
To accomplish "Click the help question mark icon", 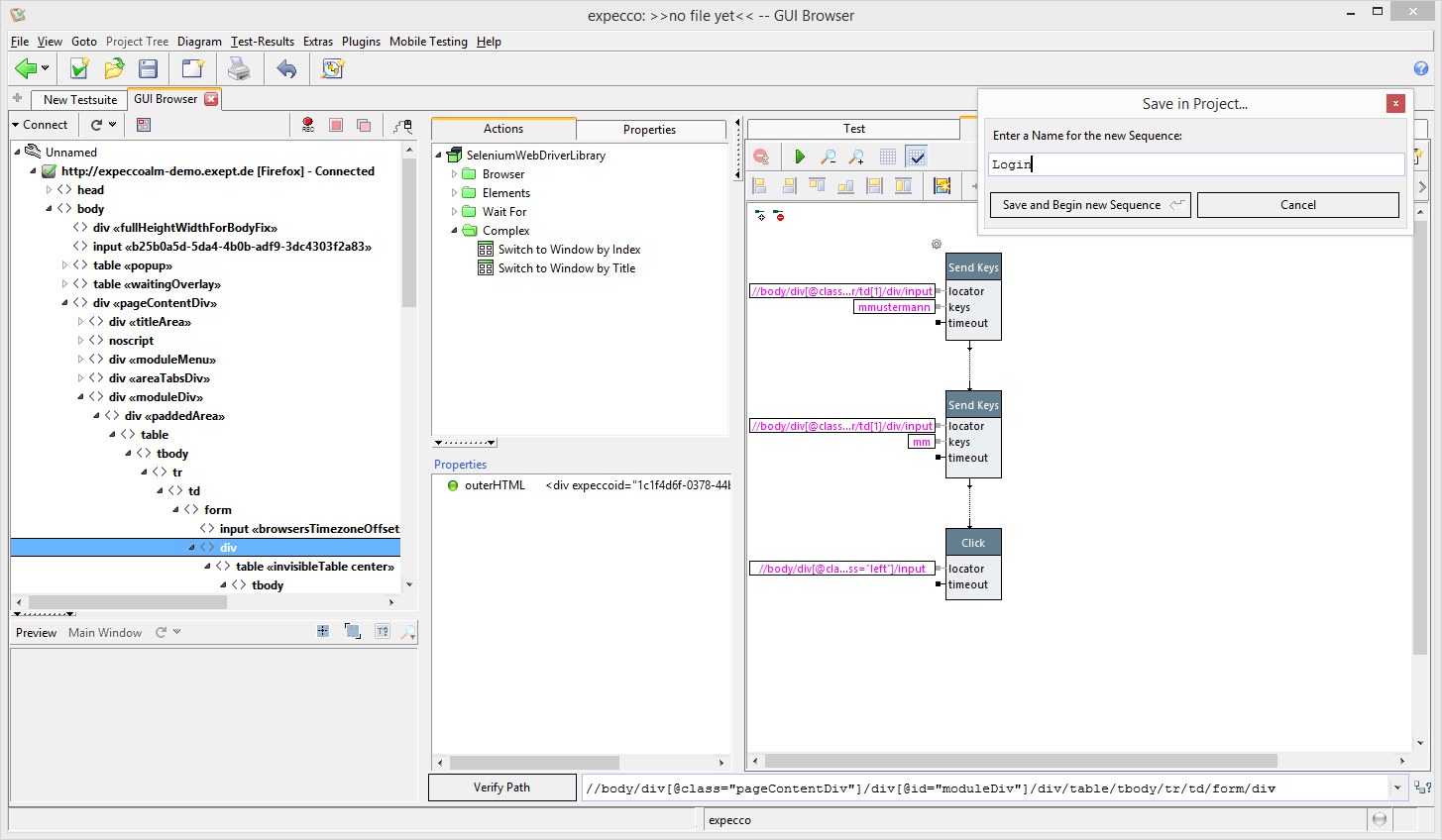I will click(x=1420, y=68).
